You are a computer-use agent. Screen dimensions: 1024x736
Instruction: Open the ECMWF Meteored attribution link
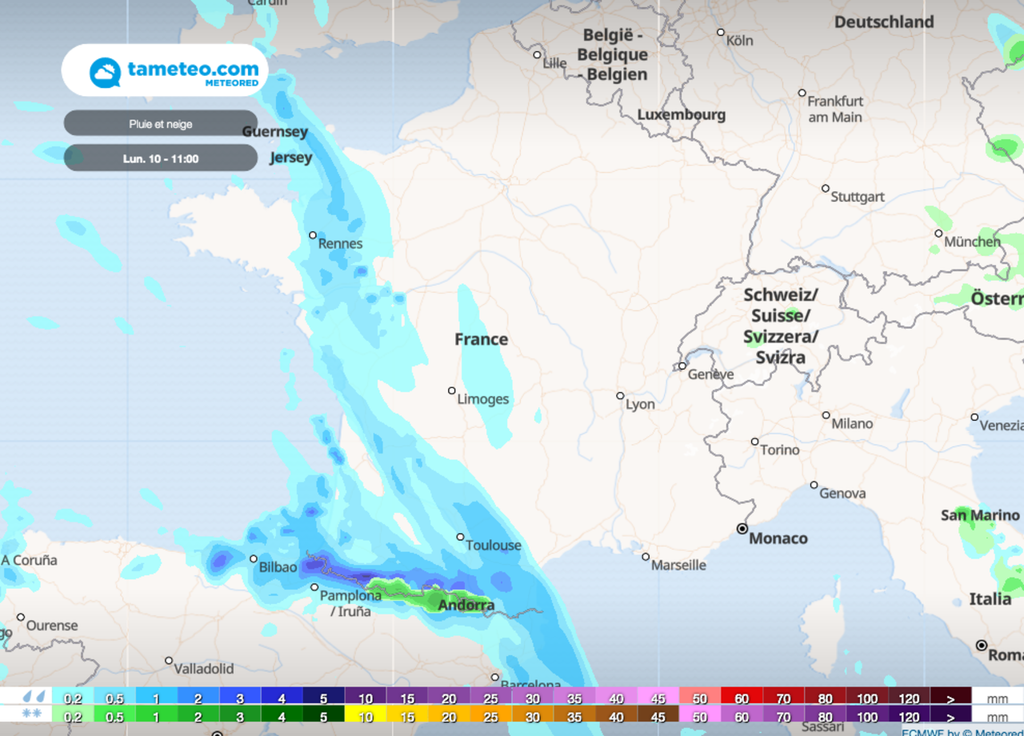coord(963,731)
